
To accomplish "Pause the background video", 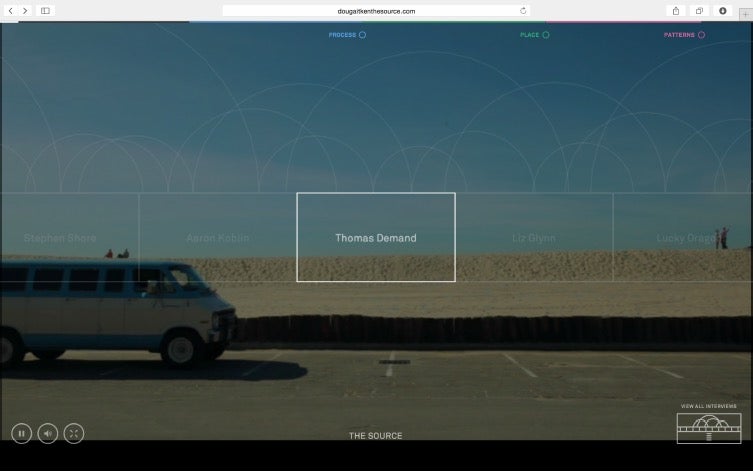I will pyautogui.click(x=22, y=434).
